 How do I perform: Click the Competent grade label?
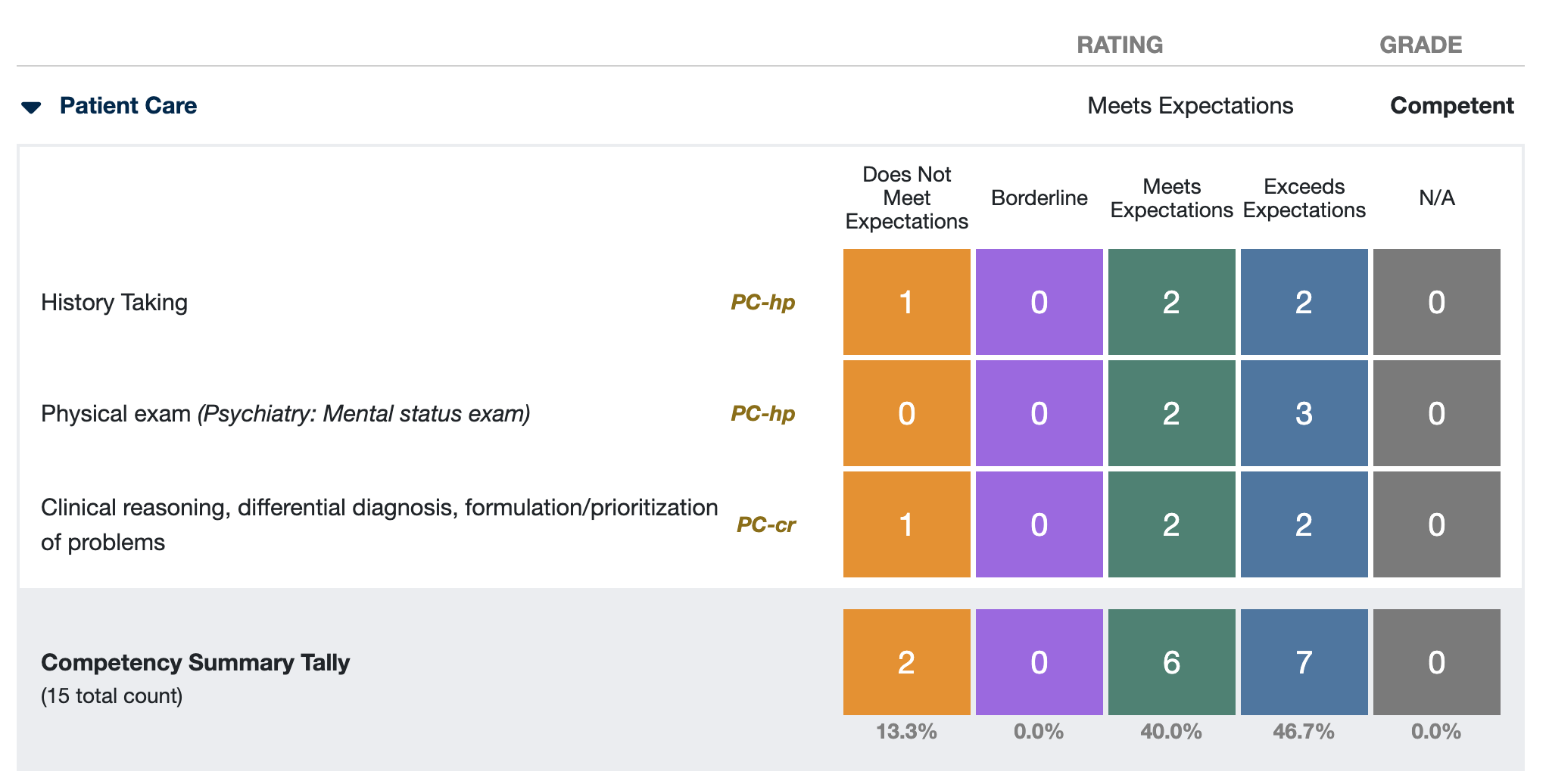point(1451,105)
